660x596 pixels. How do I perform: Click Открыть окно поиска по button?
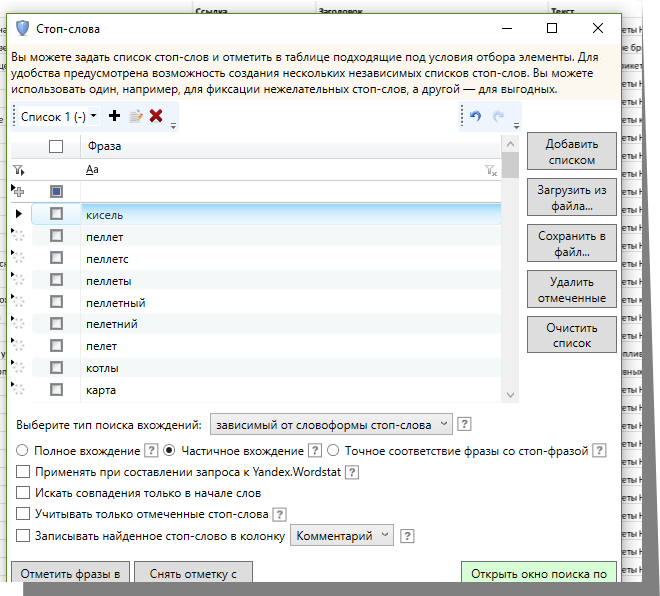(x=539, y=572)
